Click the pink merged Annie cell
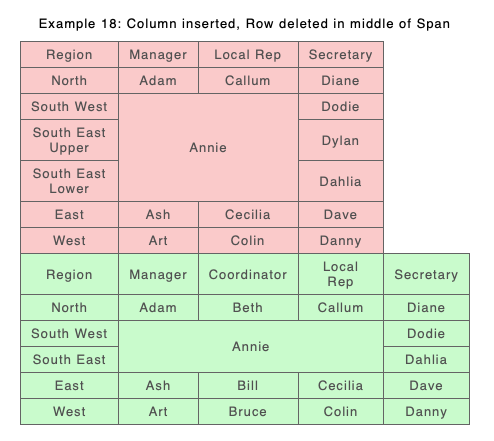Image resolution: width=494 pixels, height=441 pixels. pyautogui.click(x=208, y=147)
